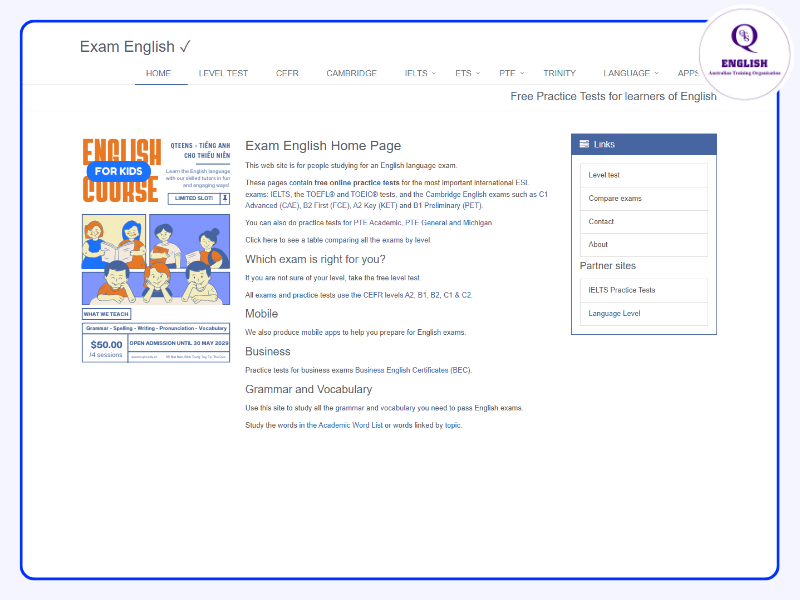Open the A2 Key (KET) link
800x600 pixels.
tap(375, 206)
